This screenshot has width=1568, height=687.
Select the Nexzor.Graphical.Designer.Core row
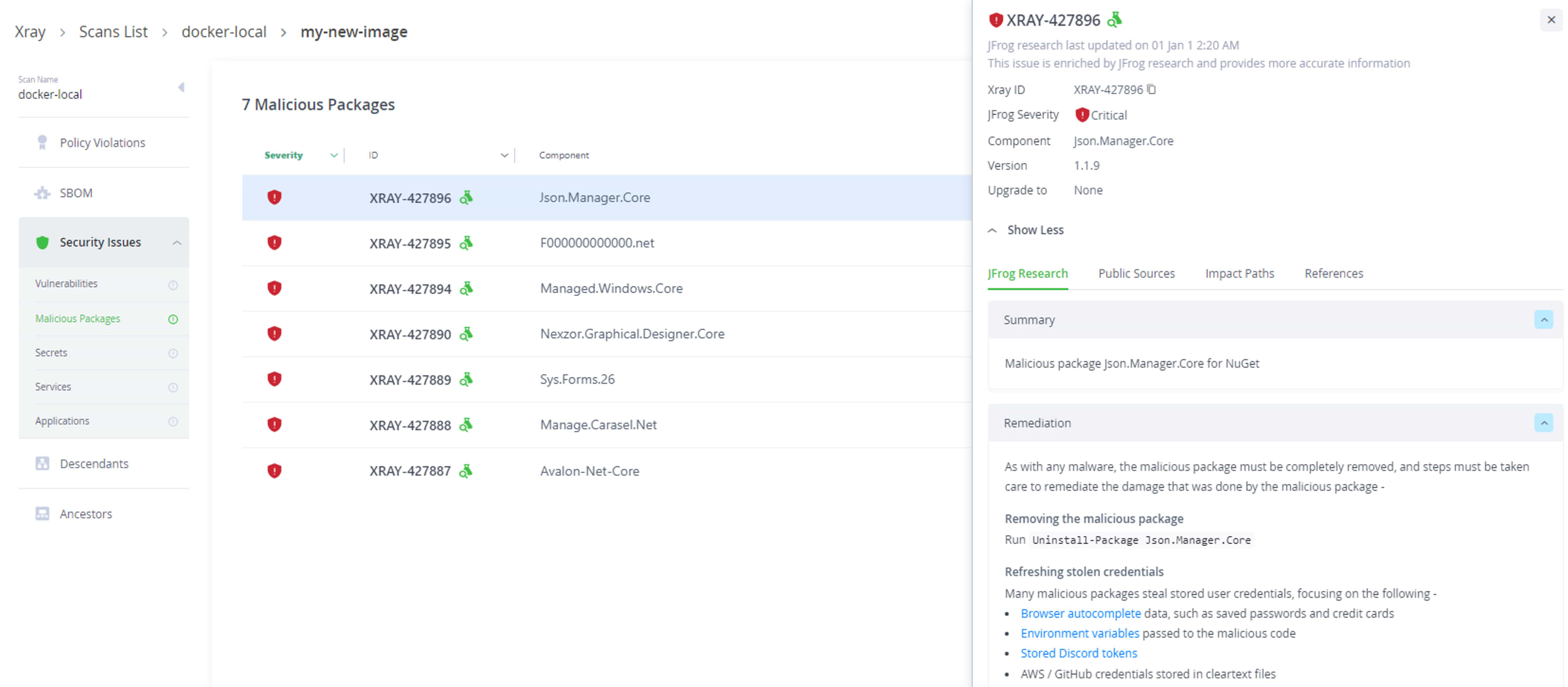coord(606,334)
